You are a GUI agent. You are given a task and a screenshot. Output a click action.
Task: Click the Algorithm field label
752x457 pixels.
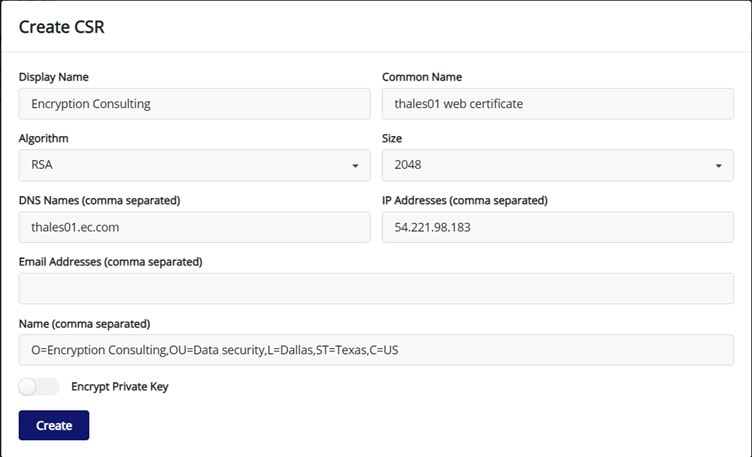coord(44,139)
